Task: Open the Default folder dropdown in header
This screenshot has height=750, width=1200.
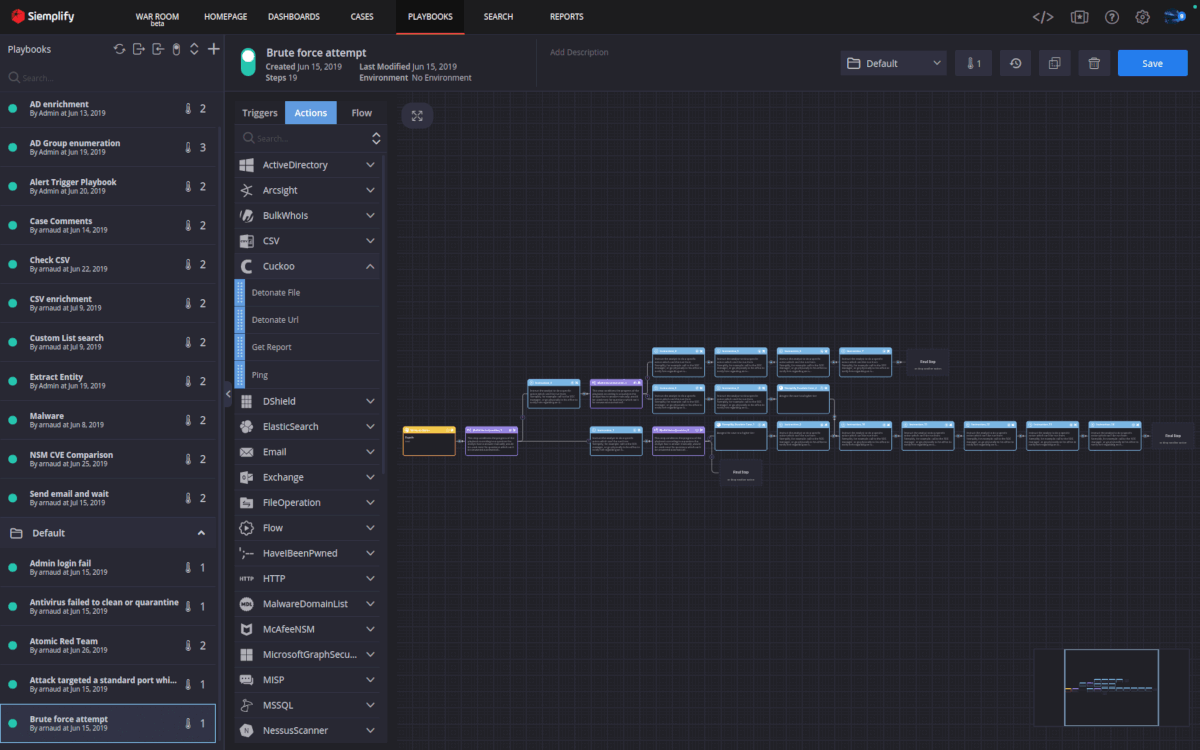Action: 893,63
